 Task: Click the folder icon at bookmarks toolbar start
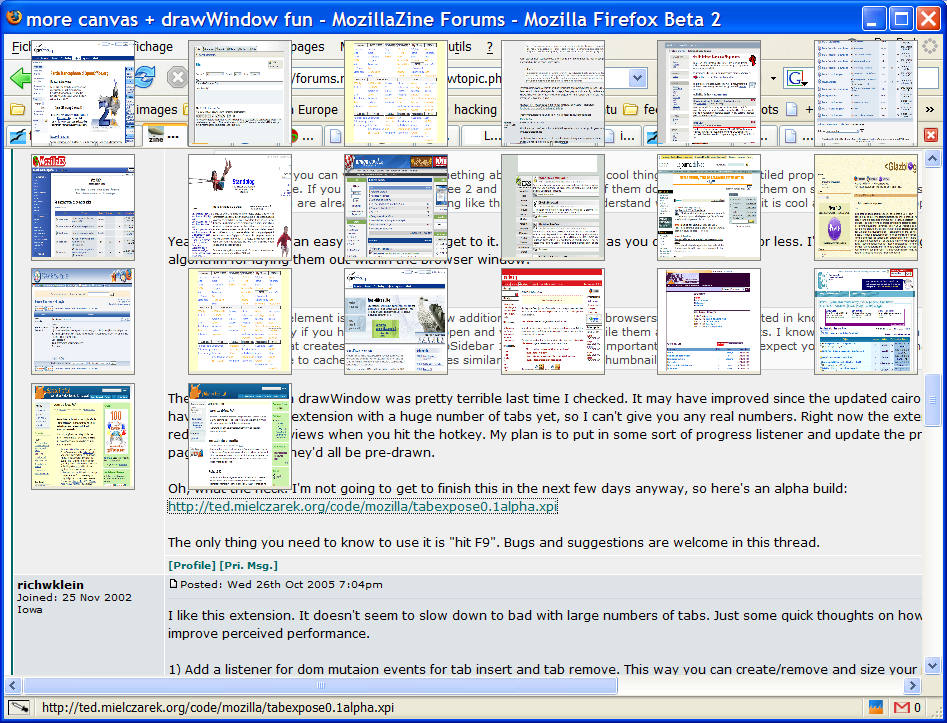point(18,109)
